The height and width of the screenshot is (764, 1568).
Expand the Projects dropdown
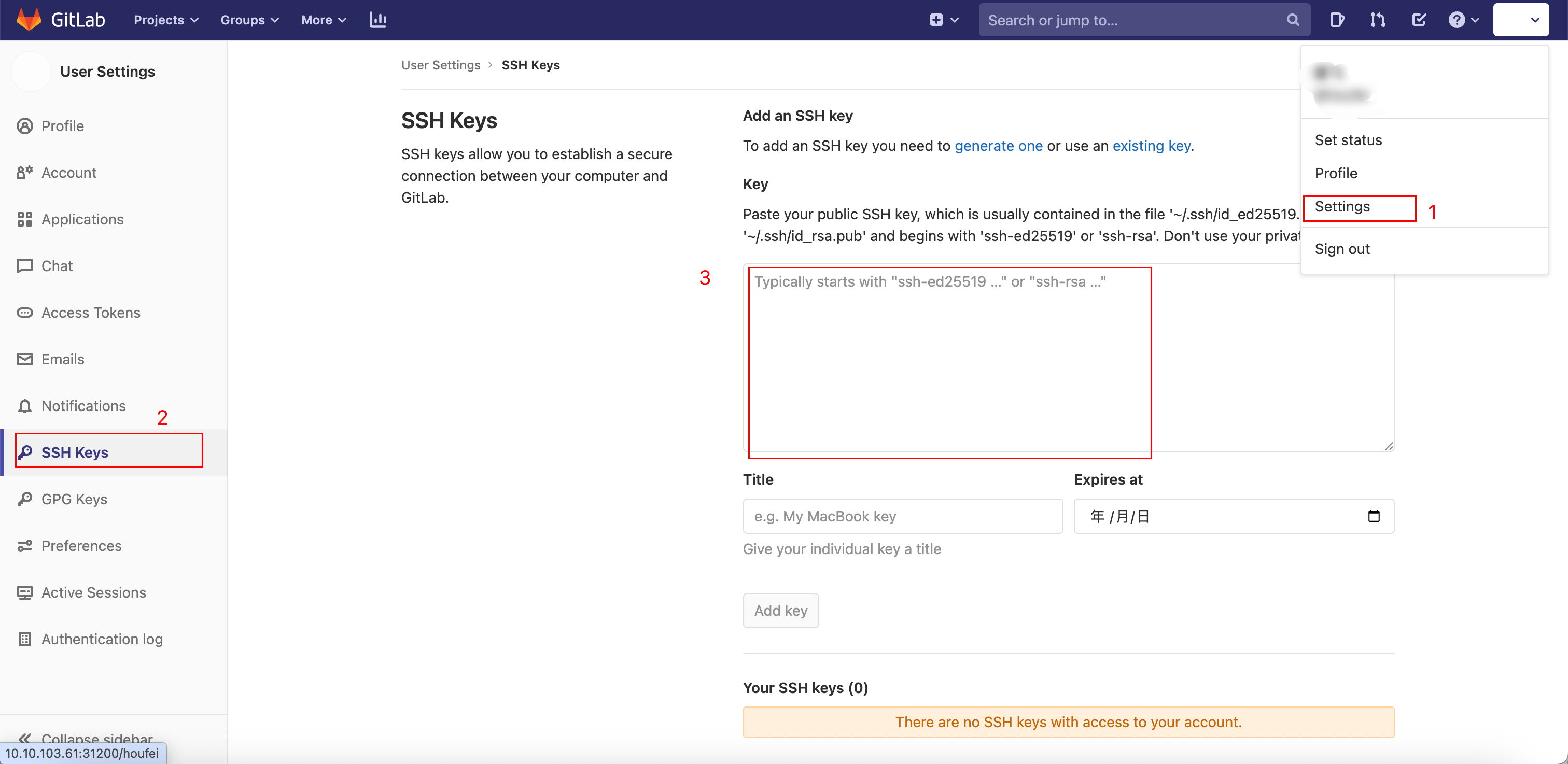tap(165, 20)
